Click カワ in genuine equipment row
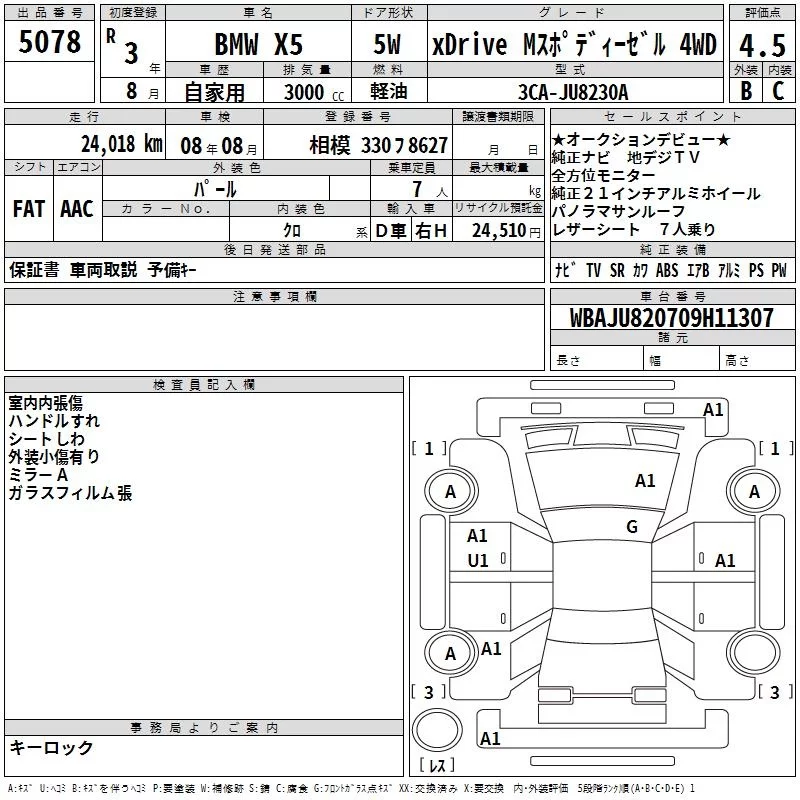This screenshot has width=800, height=800. (640, 270)
